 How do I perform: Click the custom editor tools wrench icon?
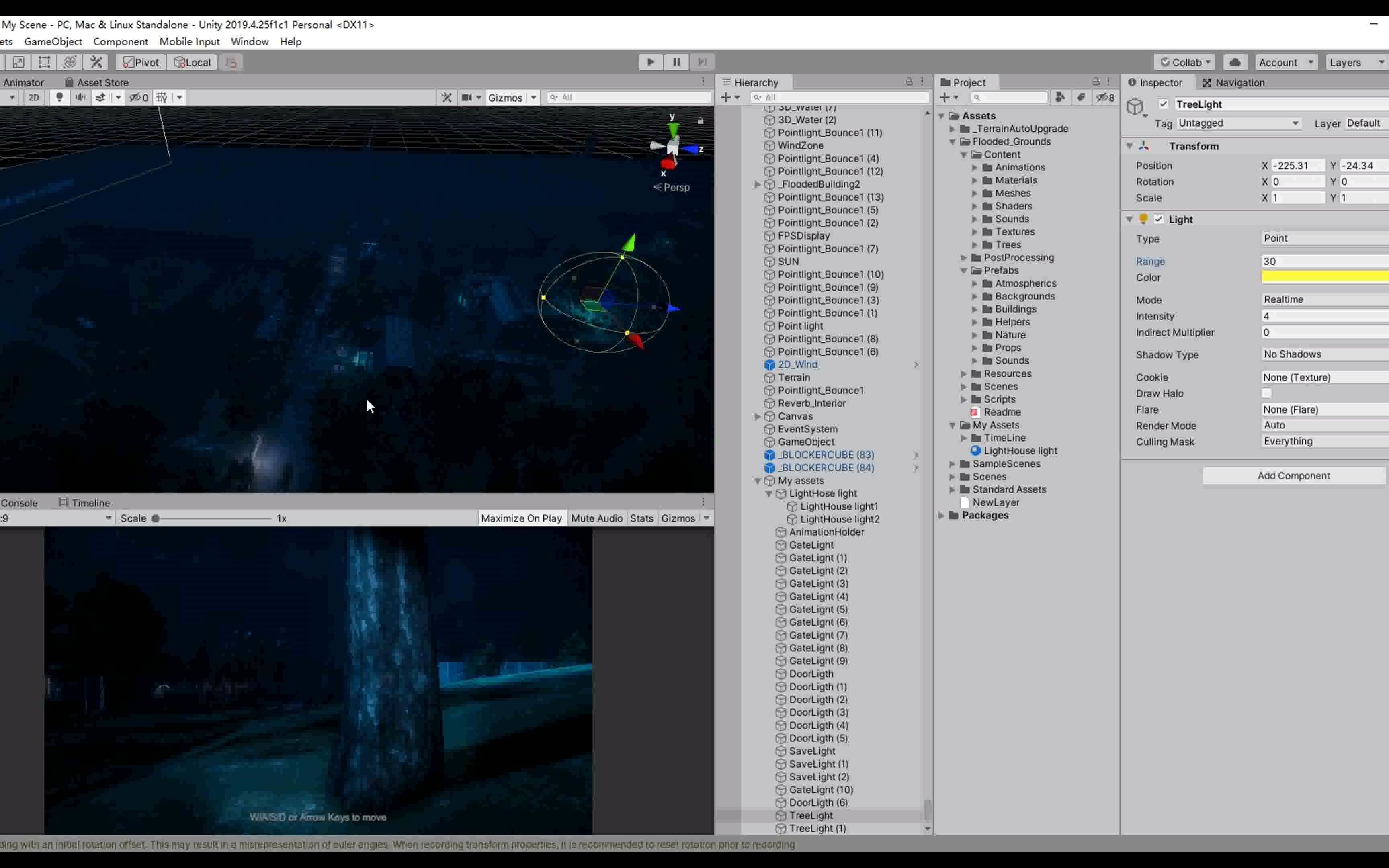pos(96,62)
